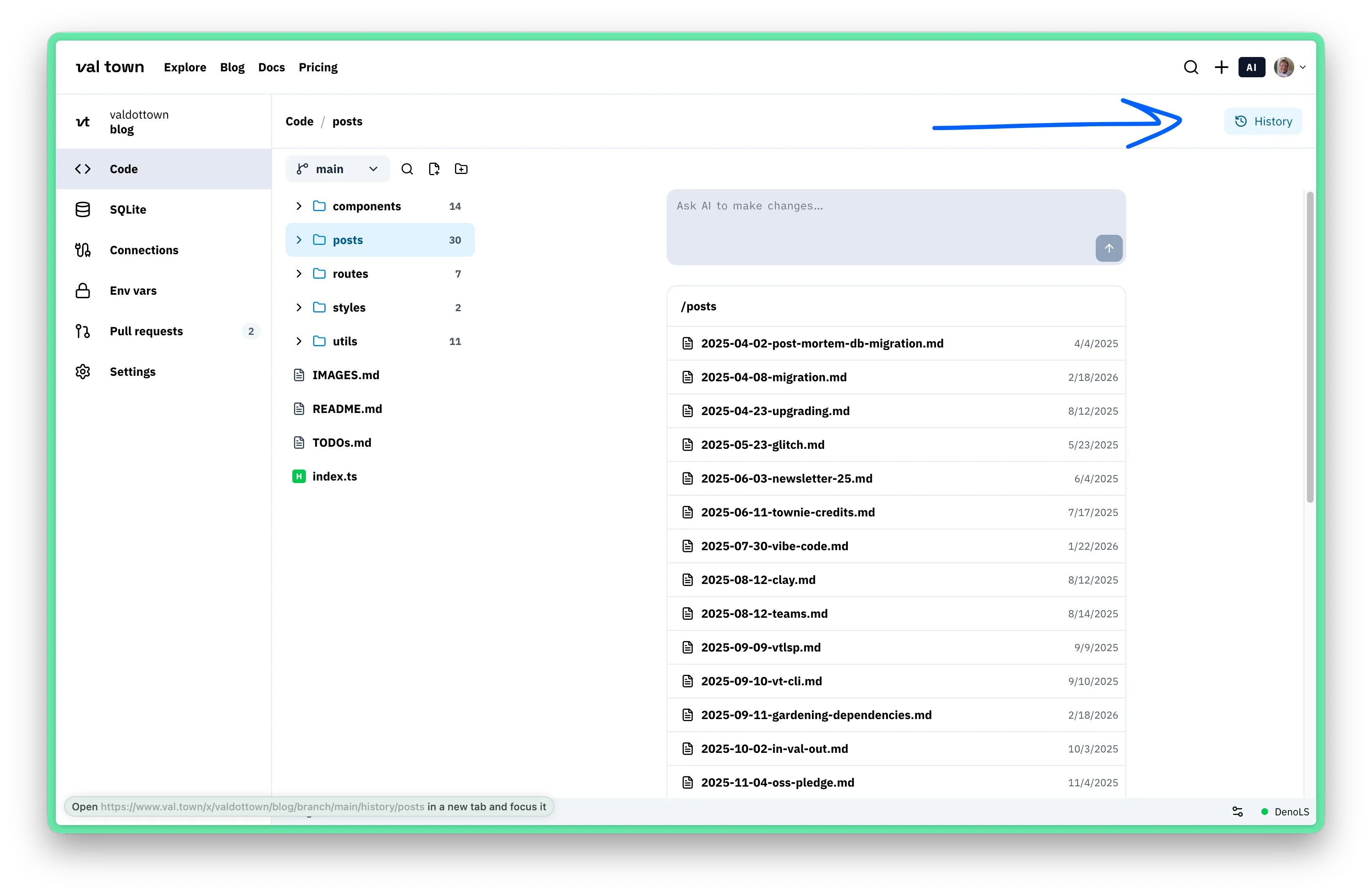The image size is (1372, 896).
Task: Expand the utils folder chevron
Action: (x=299, y=341)
